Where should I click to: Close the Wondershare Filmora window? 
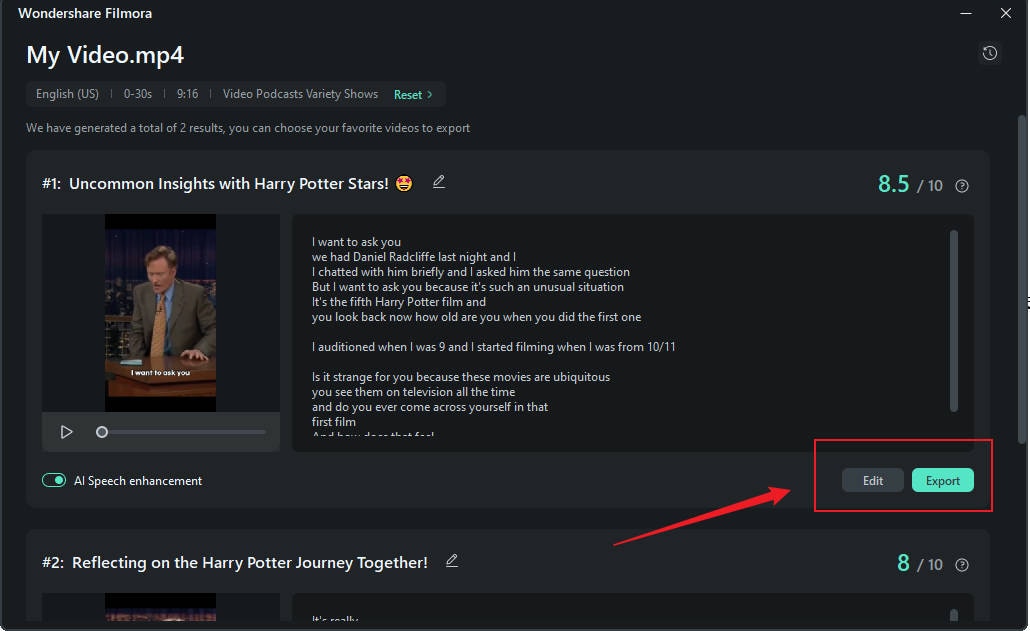(1006, 13)
